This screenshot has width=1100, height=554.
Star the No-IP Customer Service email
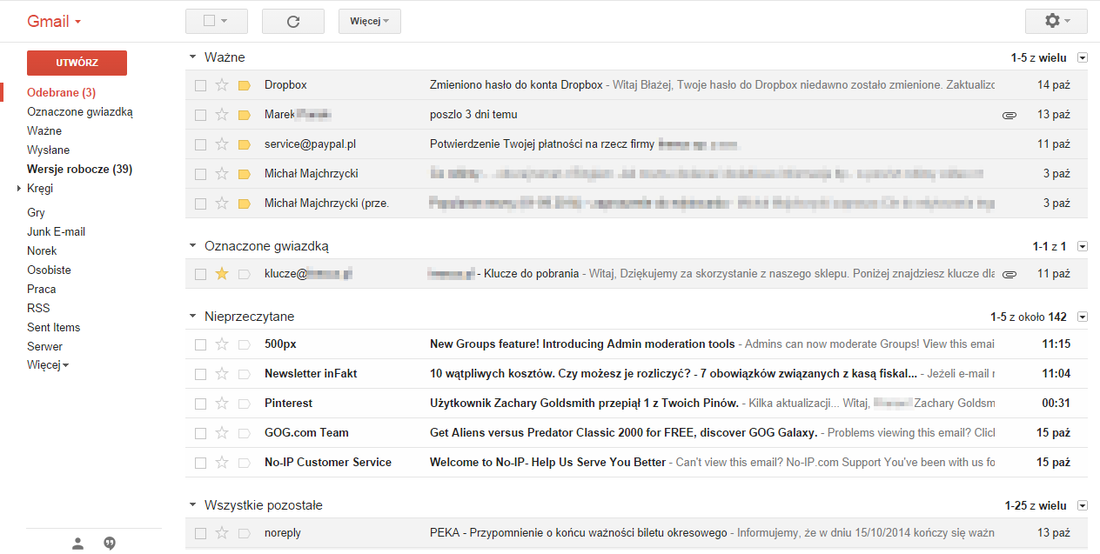(x=222, y=462)
